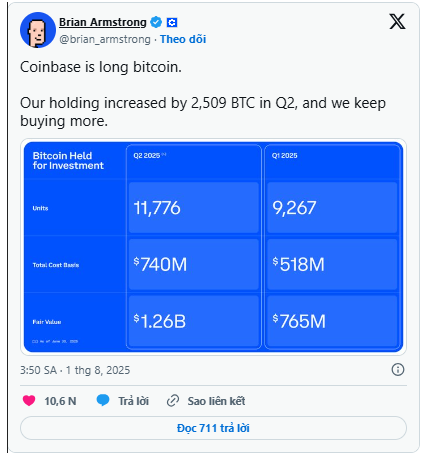
Task: Click Sao liên kết to copy link
Action: [216, 401]
